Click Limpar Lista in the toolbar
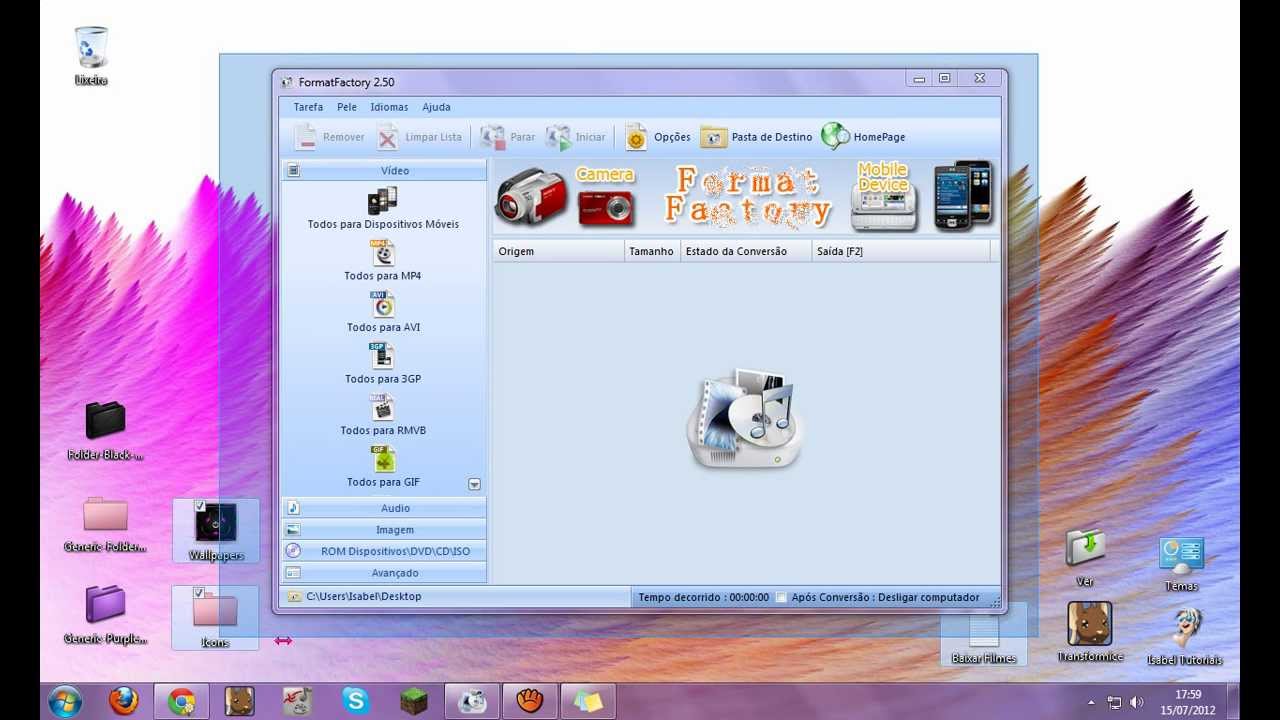Viewport: 1280px width, 720px height. [x=419, y=137]
